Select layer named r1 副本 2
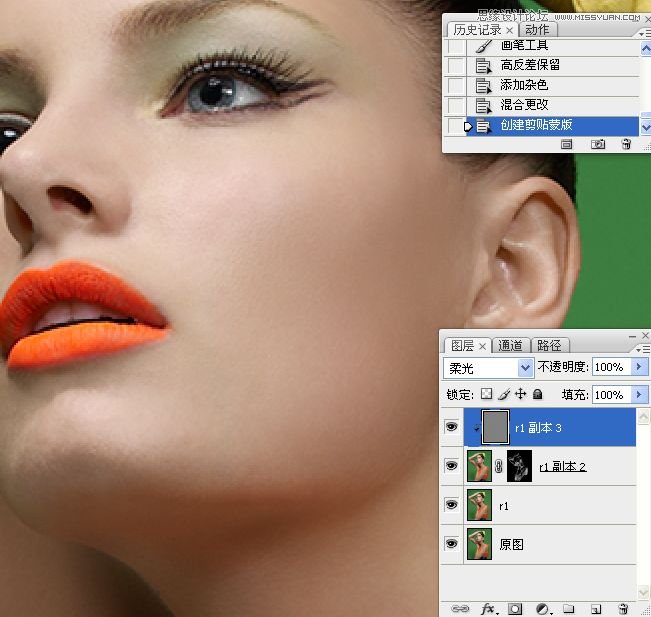Viewport: 651px width, 617px height. (x=563, y=466)
